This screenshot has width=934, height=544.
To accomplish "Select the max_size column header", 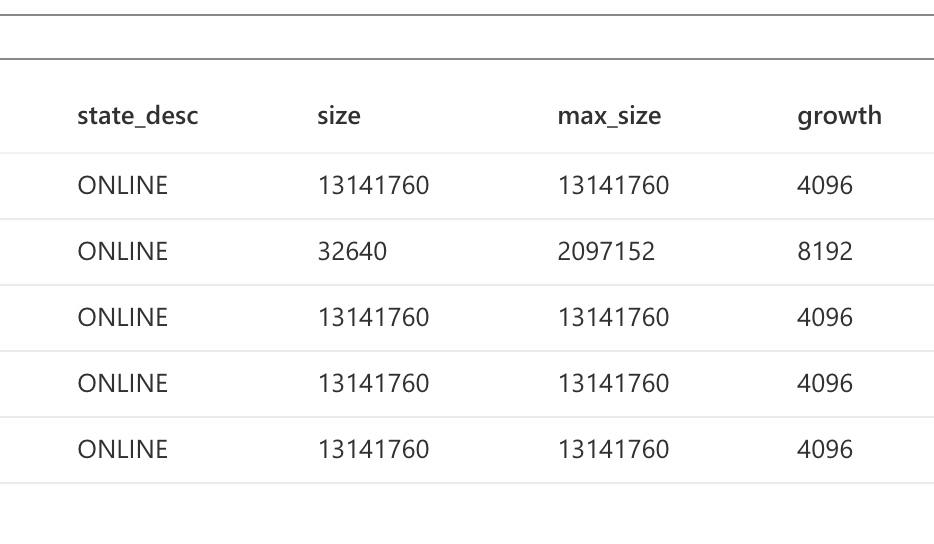I will pos(609,116).
